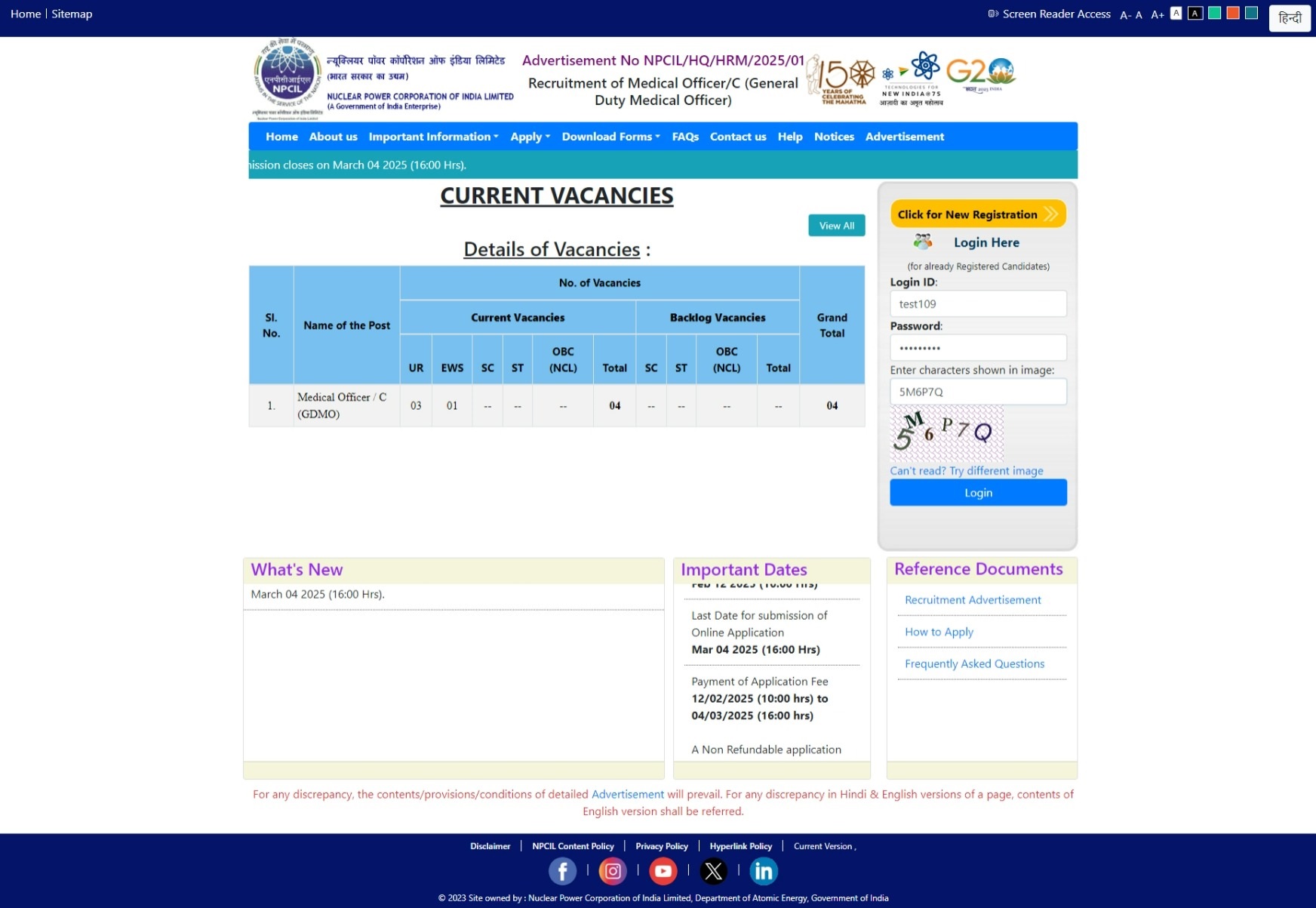Click the registered candidates user icon
The height and width of the screenshot is (908, 1316).
pos(923,242)
